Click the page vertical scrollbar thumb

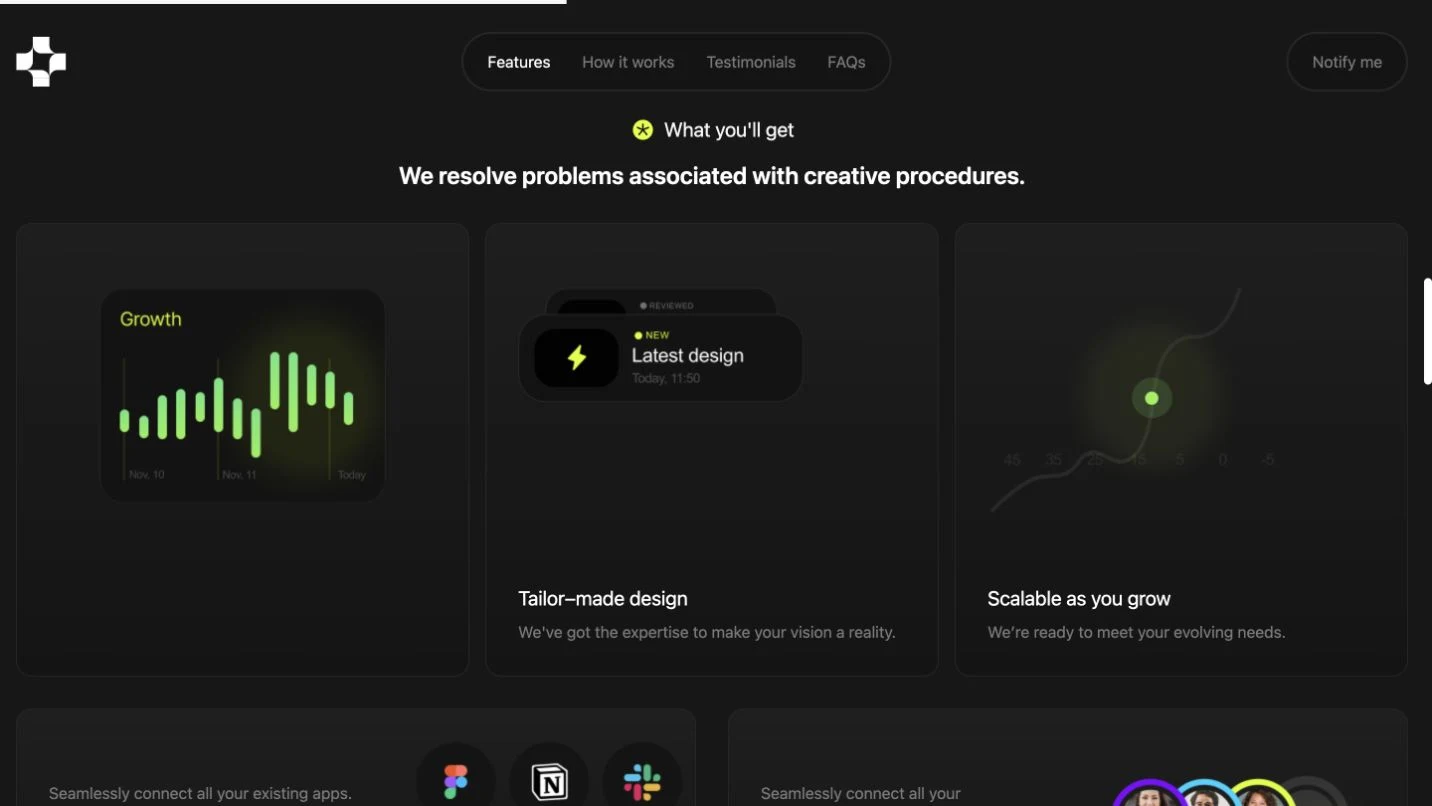[1428, 331]
